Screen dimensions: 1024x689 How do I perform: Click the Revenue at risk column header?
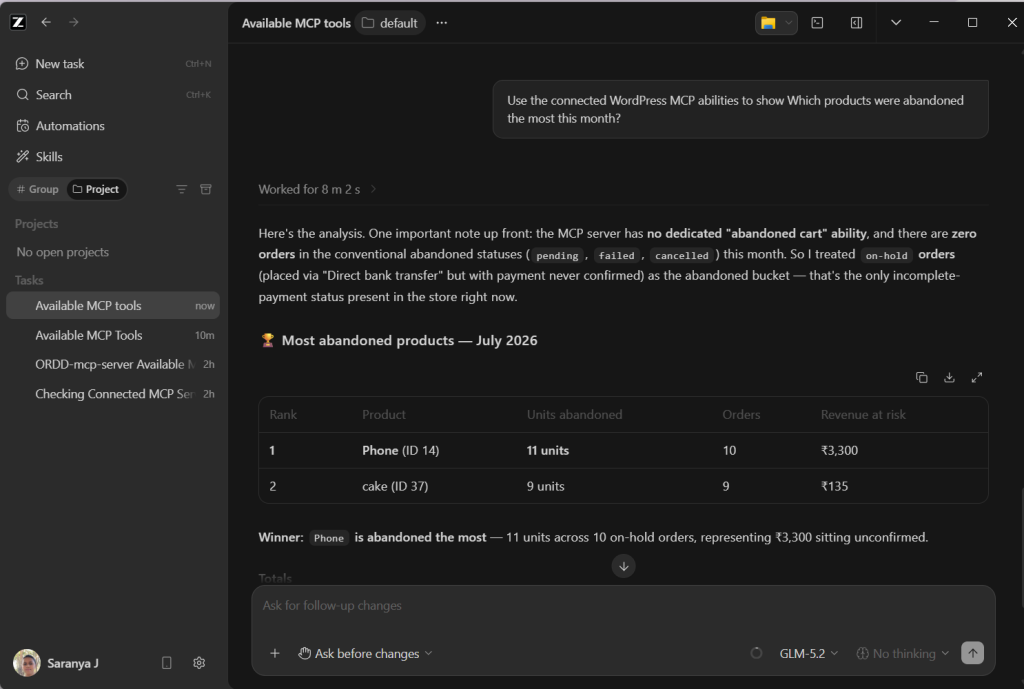point(863,415)
